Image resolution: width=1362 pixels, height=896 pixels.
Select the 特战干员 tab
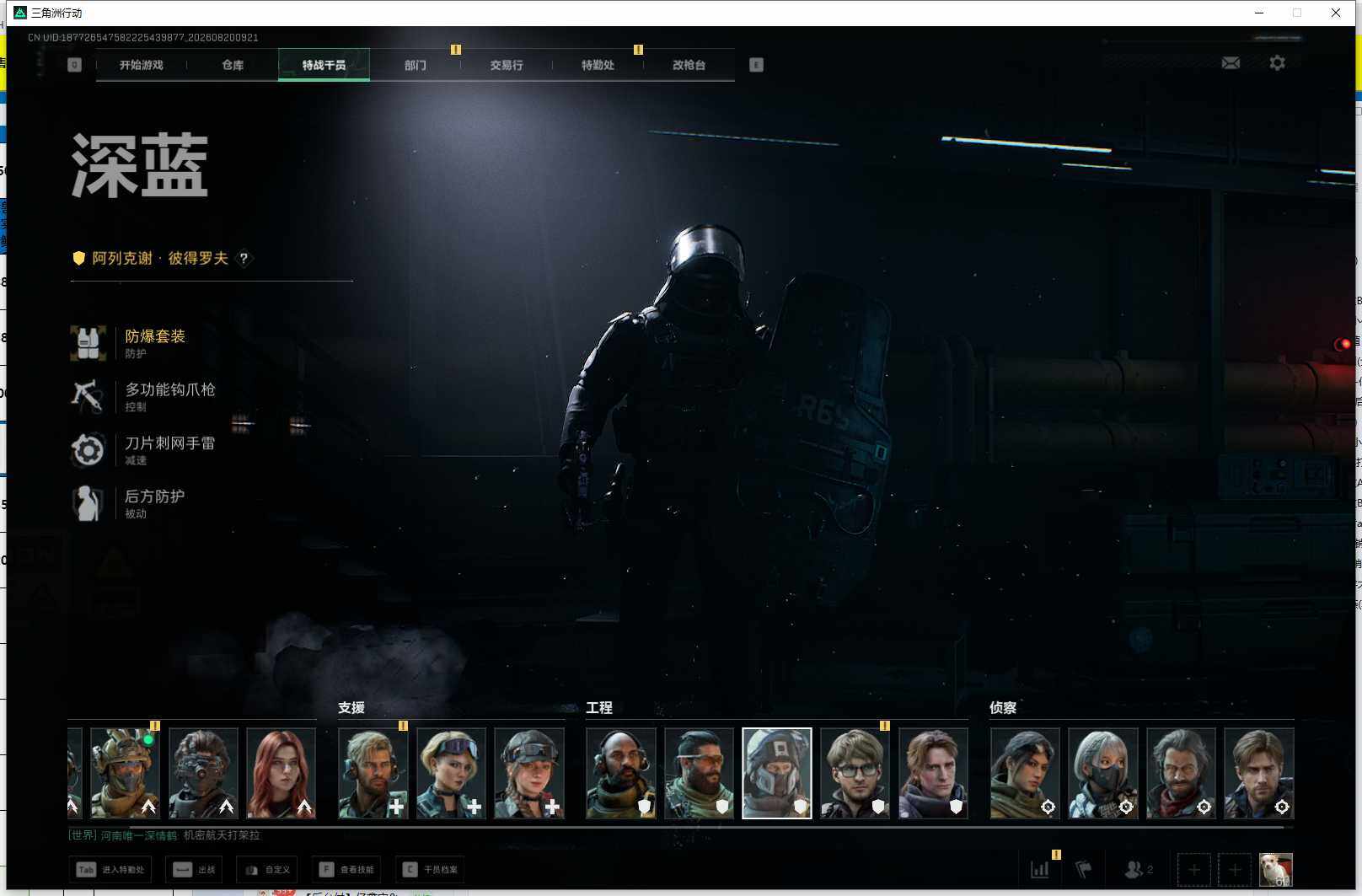click(x=324, y=65)
